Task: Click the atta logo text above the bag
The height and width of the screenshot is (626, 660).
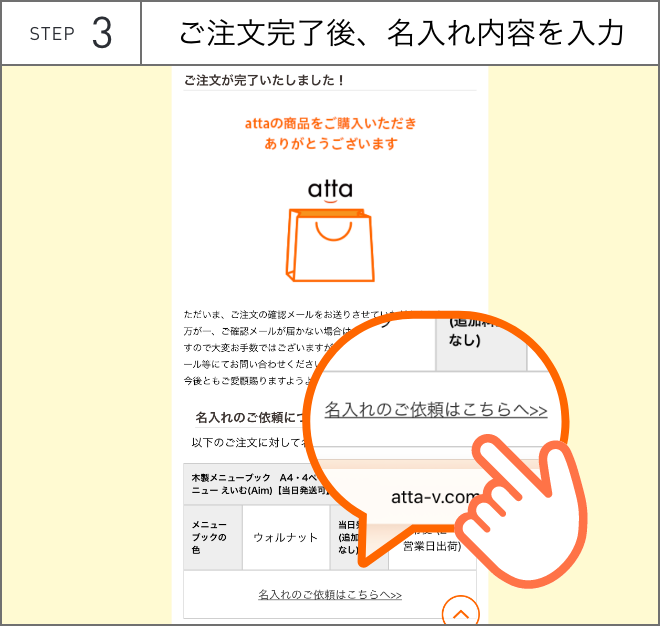Action: point(330,190)
